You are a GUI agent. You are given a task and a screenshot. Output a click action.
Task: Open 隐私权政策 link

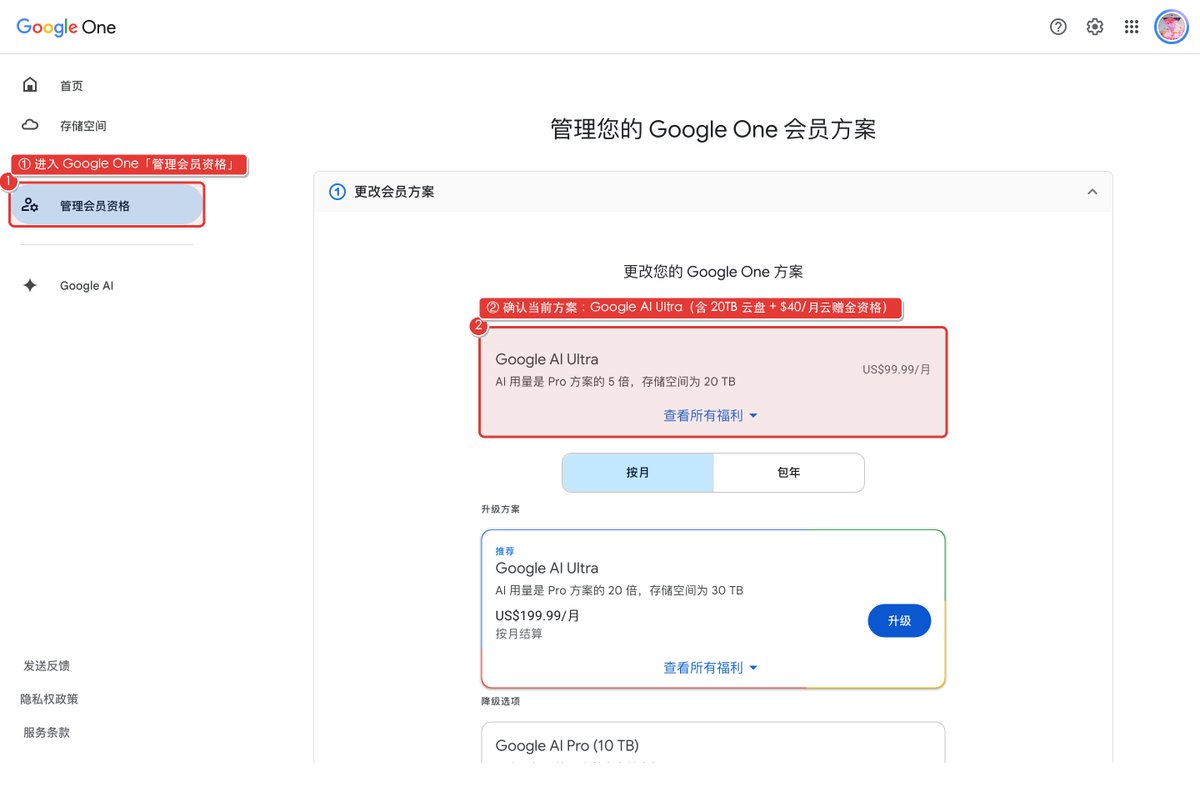[49, 699]
